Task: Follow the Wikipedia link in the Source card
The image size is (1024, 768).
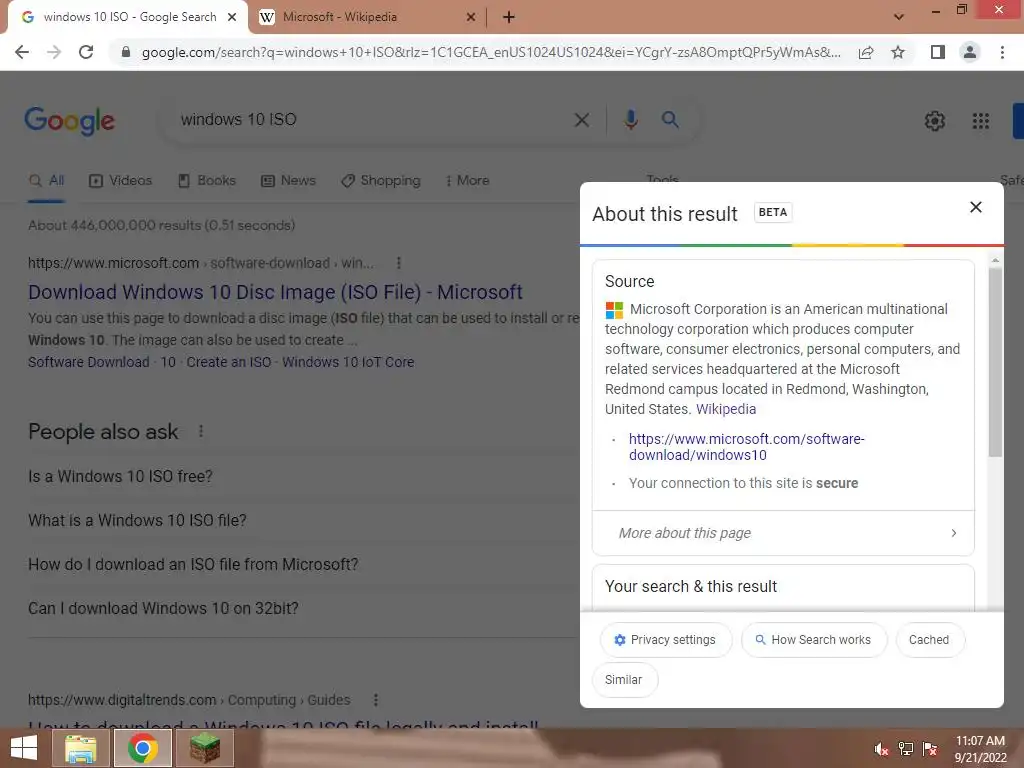Action: (726, 409)
